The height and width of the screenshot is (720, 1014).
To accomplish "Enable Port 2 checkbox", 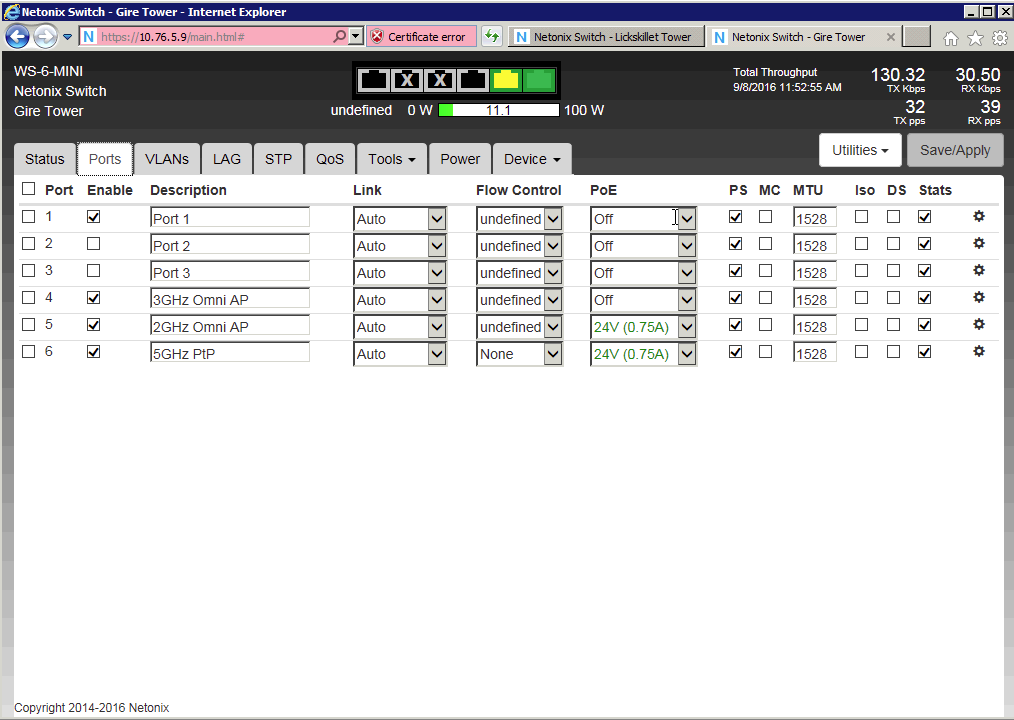I will pos(93,243).
